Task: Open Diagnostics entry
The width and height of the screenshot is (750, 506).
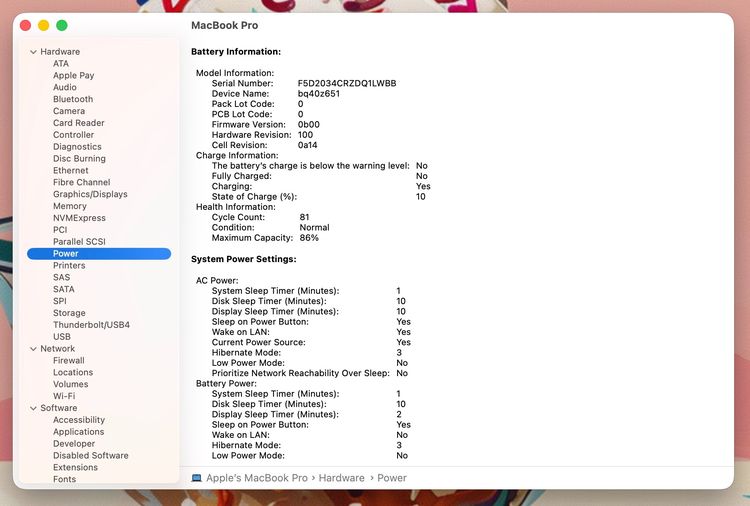Action: point(77,147)
